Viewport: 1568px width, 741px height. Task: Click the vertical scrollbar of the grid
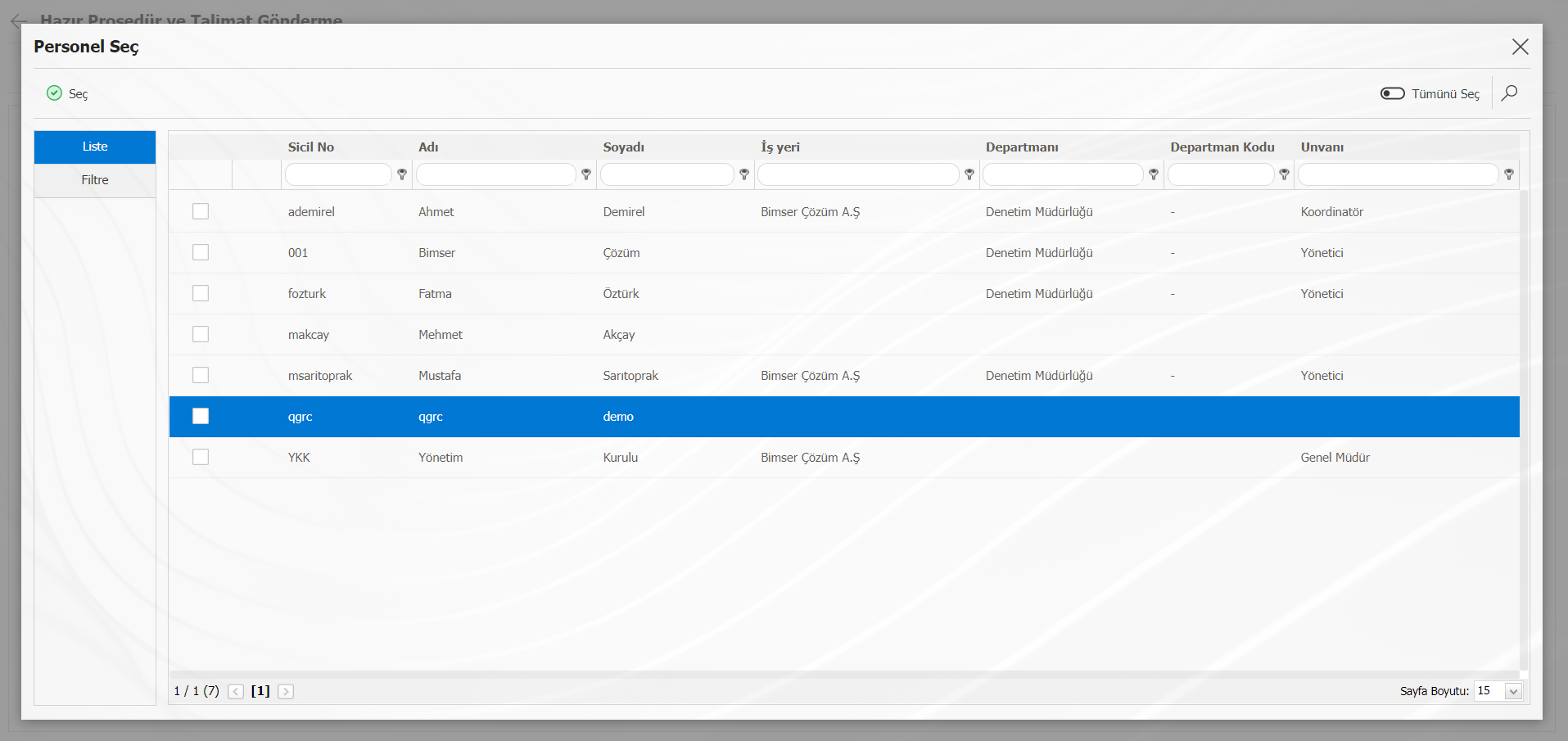click(1524, 430)
